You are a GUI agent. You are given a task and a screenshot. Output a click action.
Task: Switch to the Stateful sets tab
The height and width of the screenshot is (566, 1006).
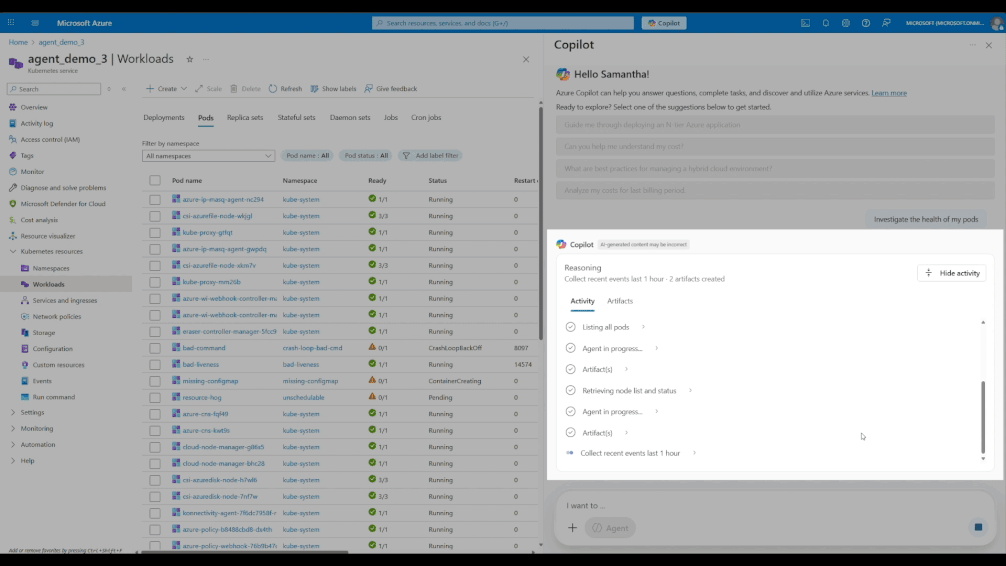[x=296, y=117]
